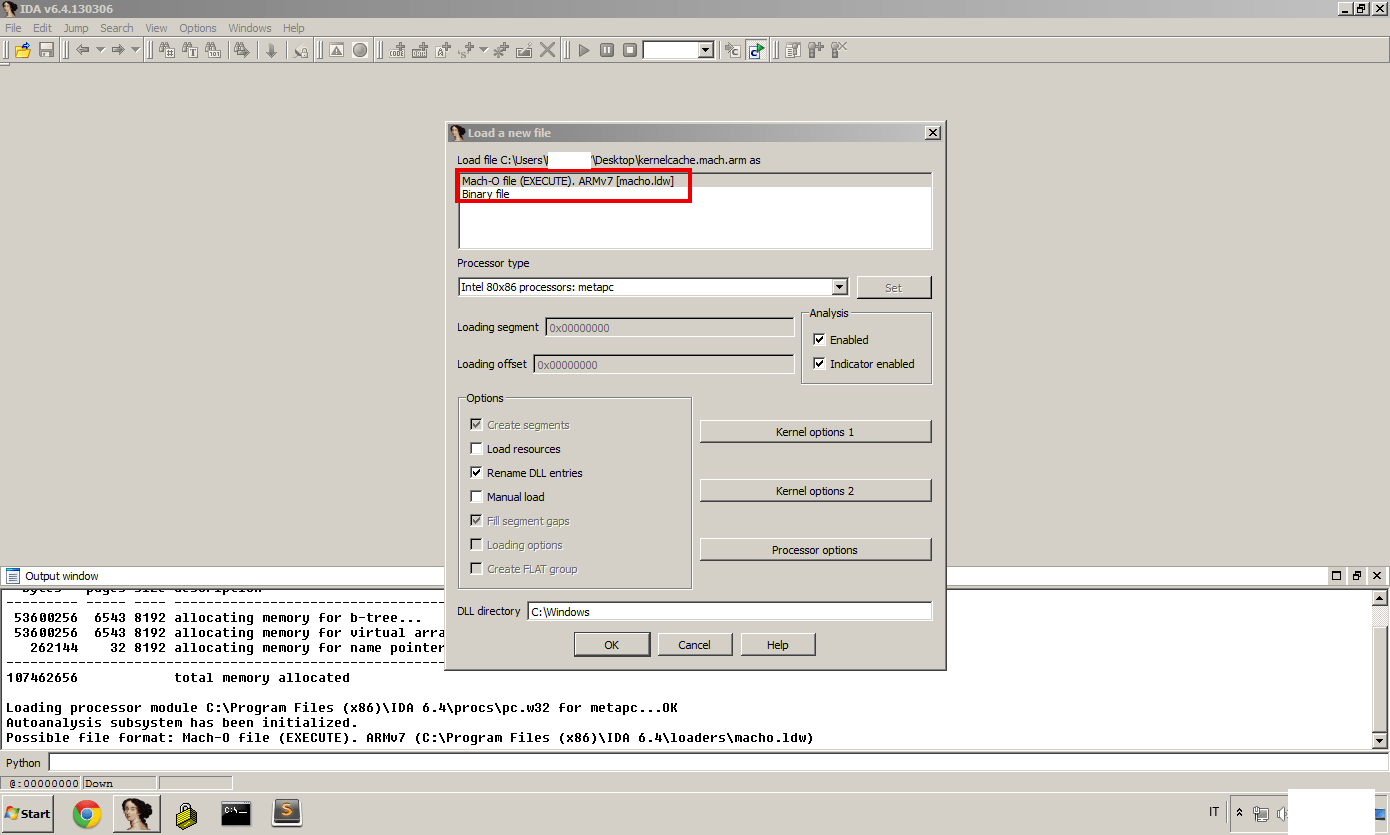Screen dimensions: 1390x835
Task: Click the binoculars icon labeled 101
Action: click(x=212, y=50)
